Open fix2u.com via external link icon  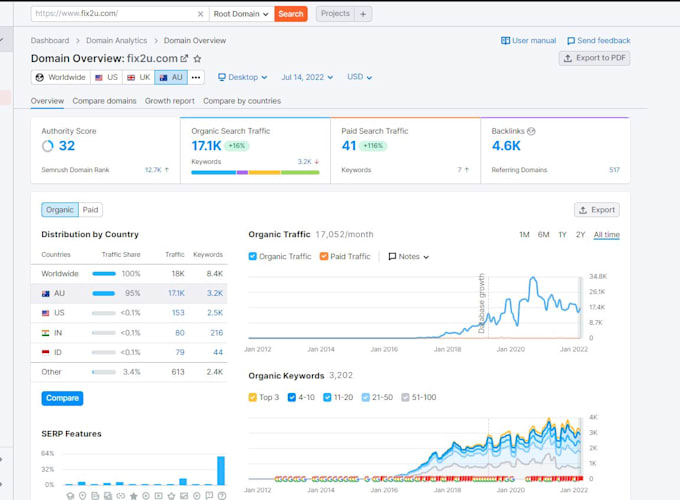184,58
